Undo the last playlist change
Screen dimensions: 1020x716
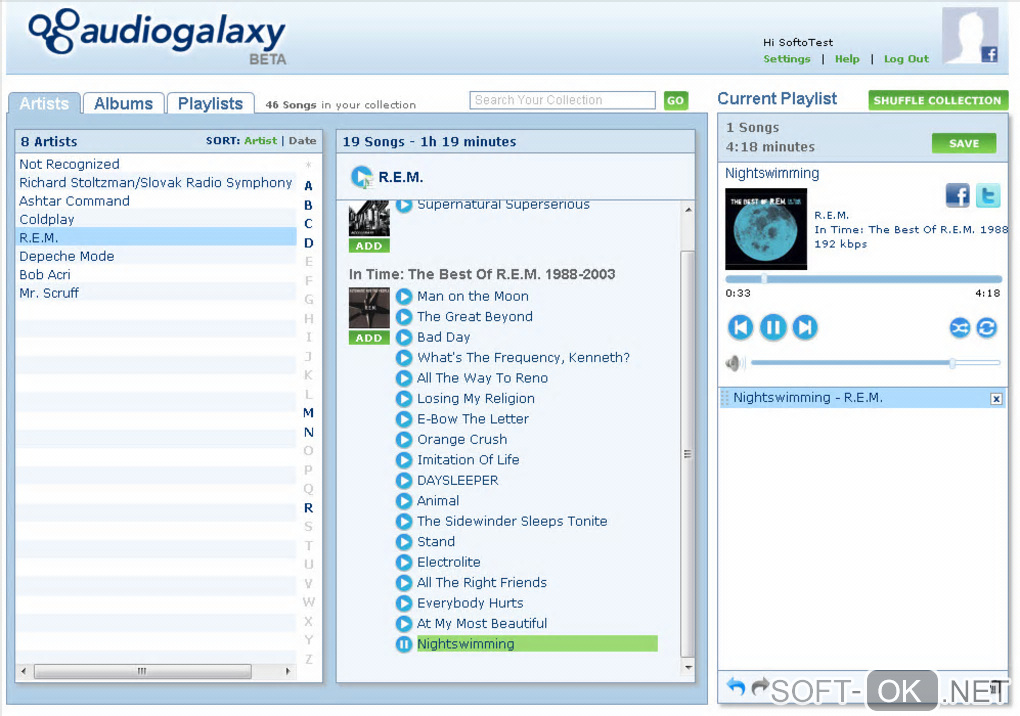[x=736, y=686]
